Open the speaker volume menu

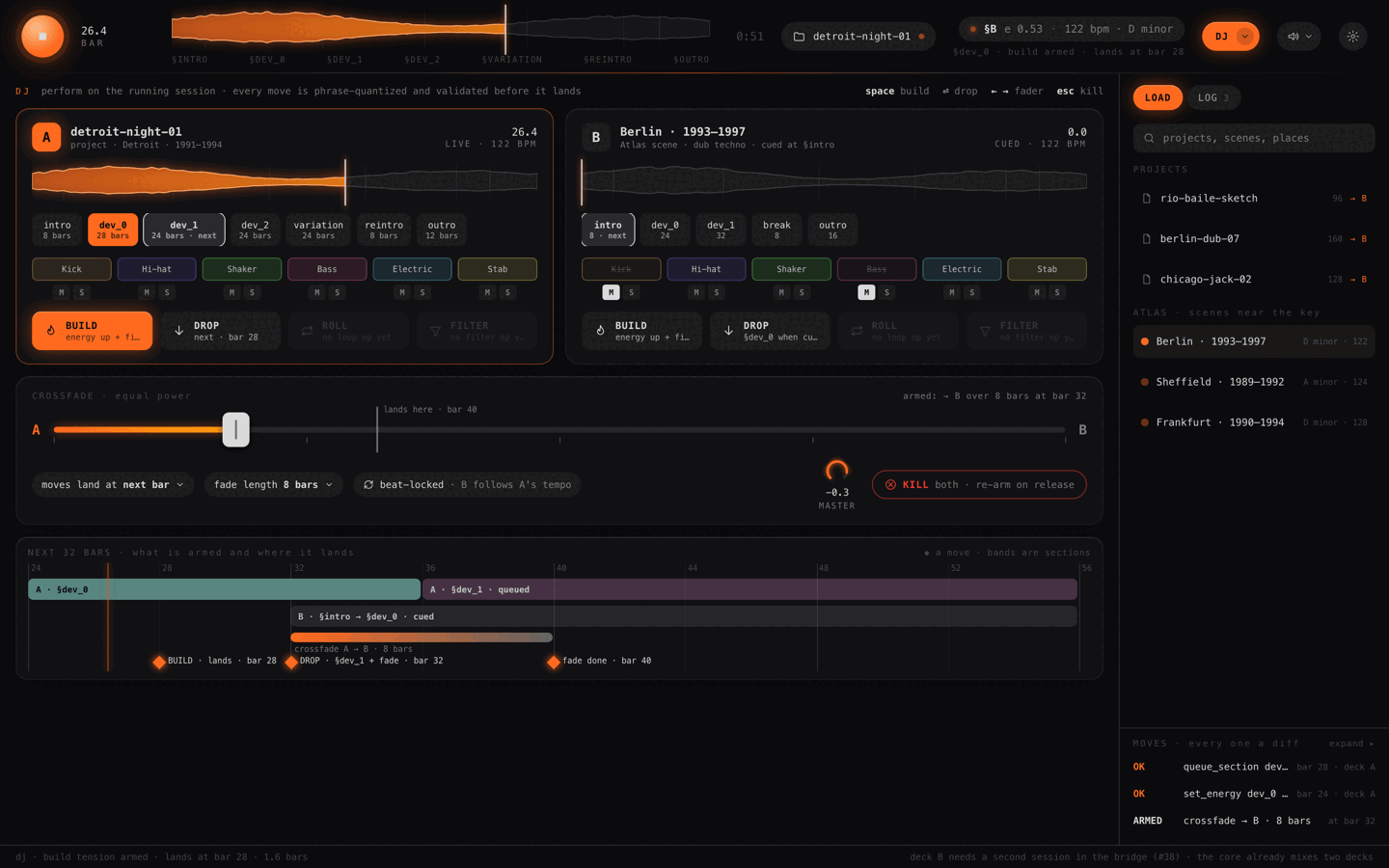1299,37
